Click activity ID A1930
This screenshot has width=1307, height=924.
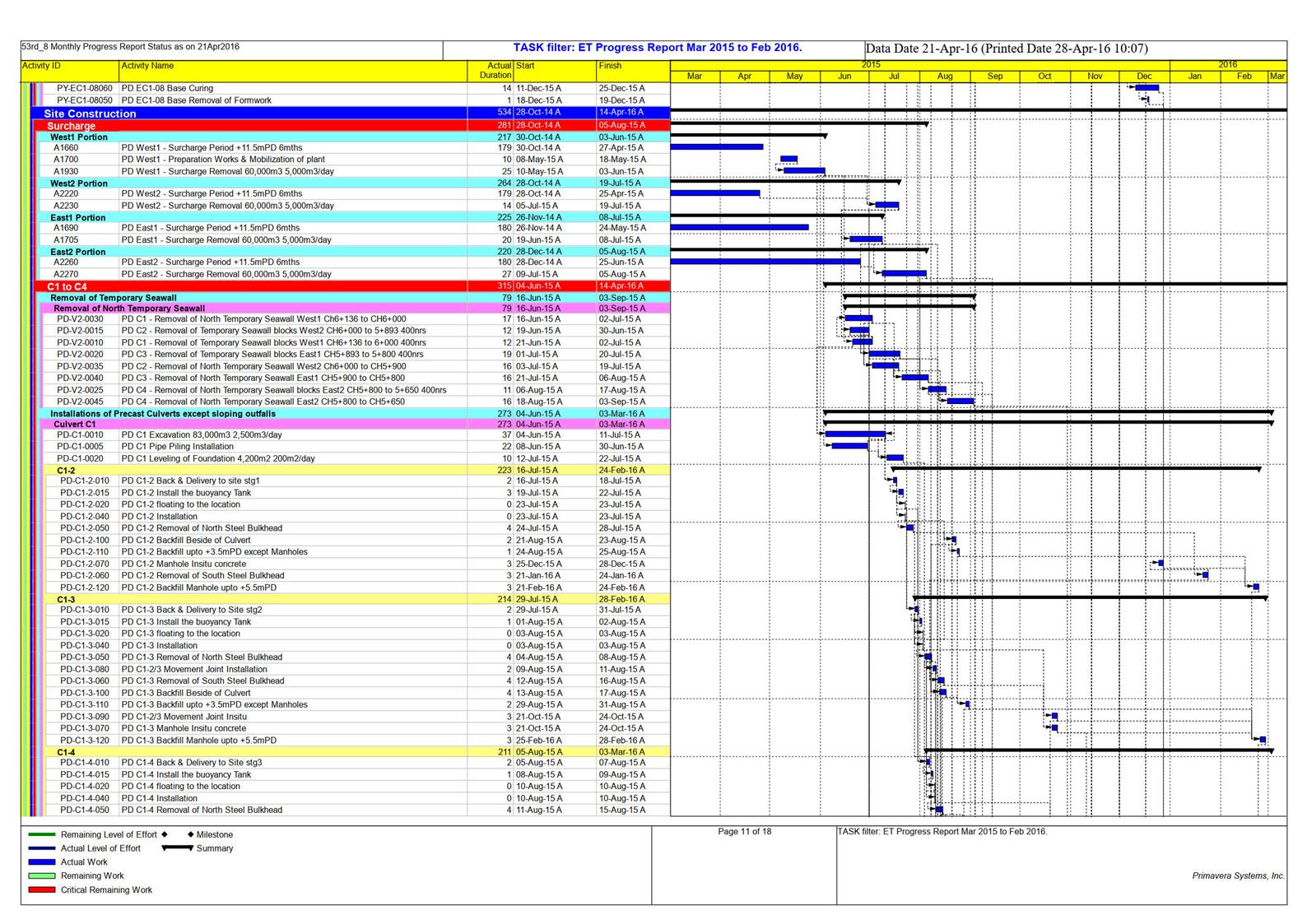(66, 172)
